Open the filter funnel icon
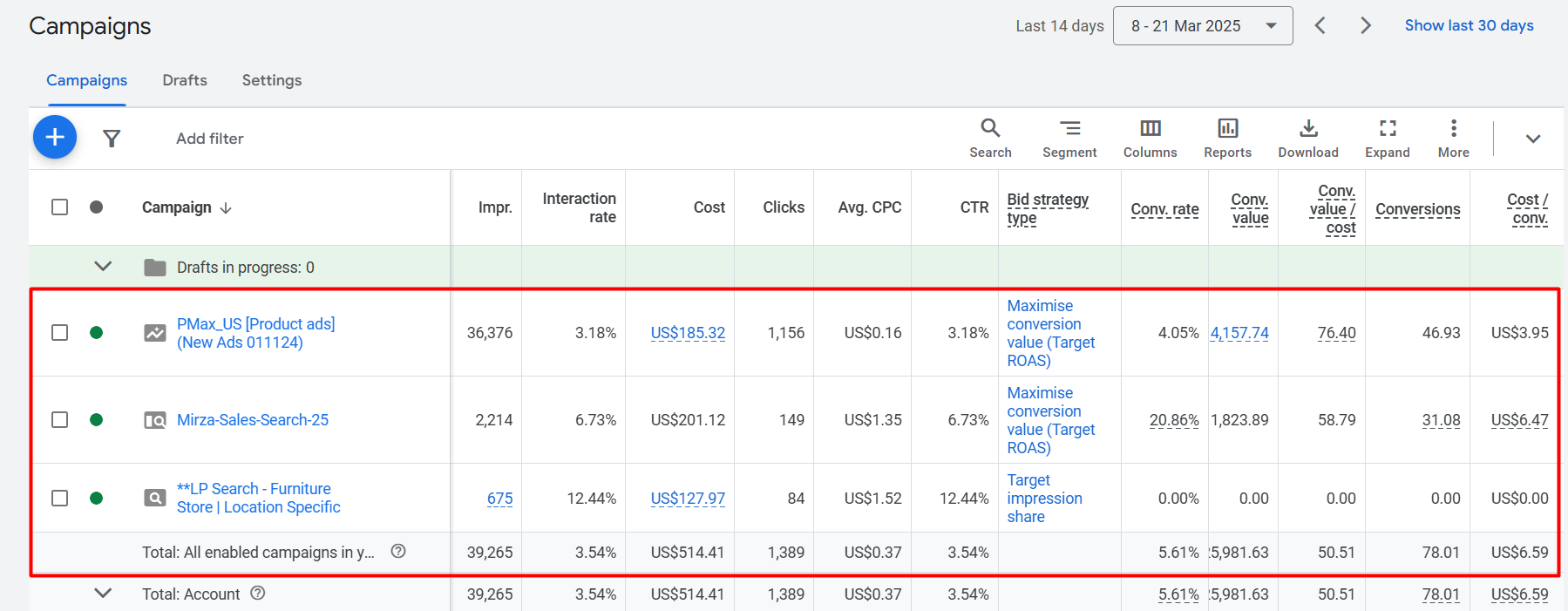Image resolution: width=1568 pixels, height=611 pixels. 112,139
